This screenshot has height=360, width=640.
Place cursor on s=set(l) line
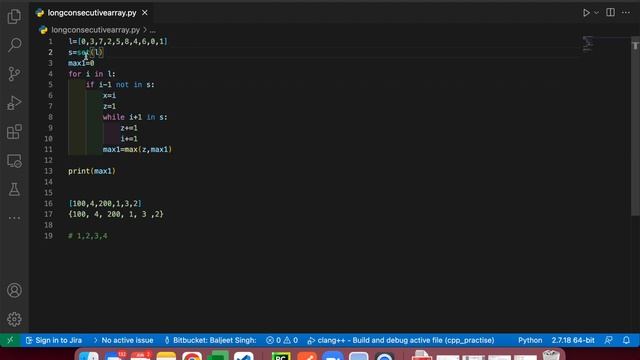(86, 52)
